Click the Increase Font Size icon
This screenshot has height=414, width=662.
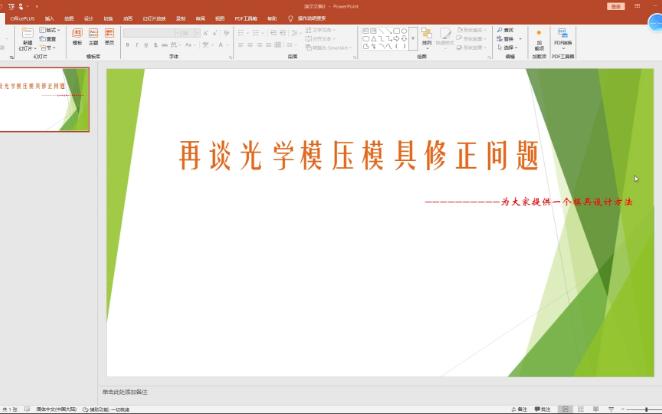pos(206,33)
